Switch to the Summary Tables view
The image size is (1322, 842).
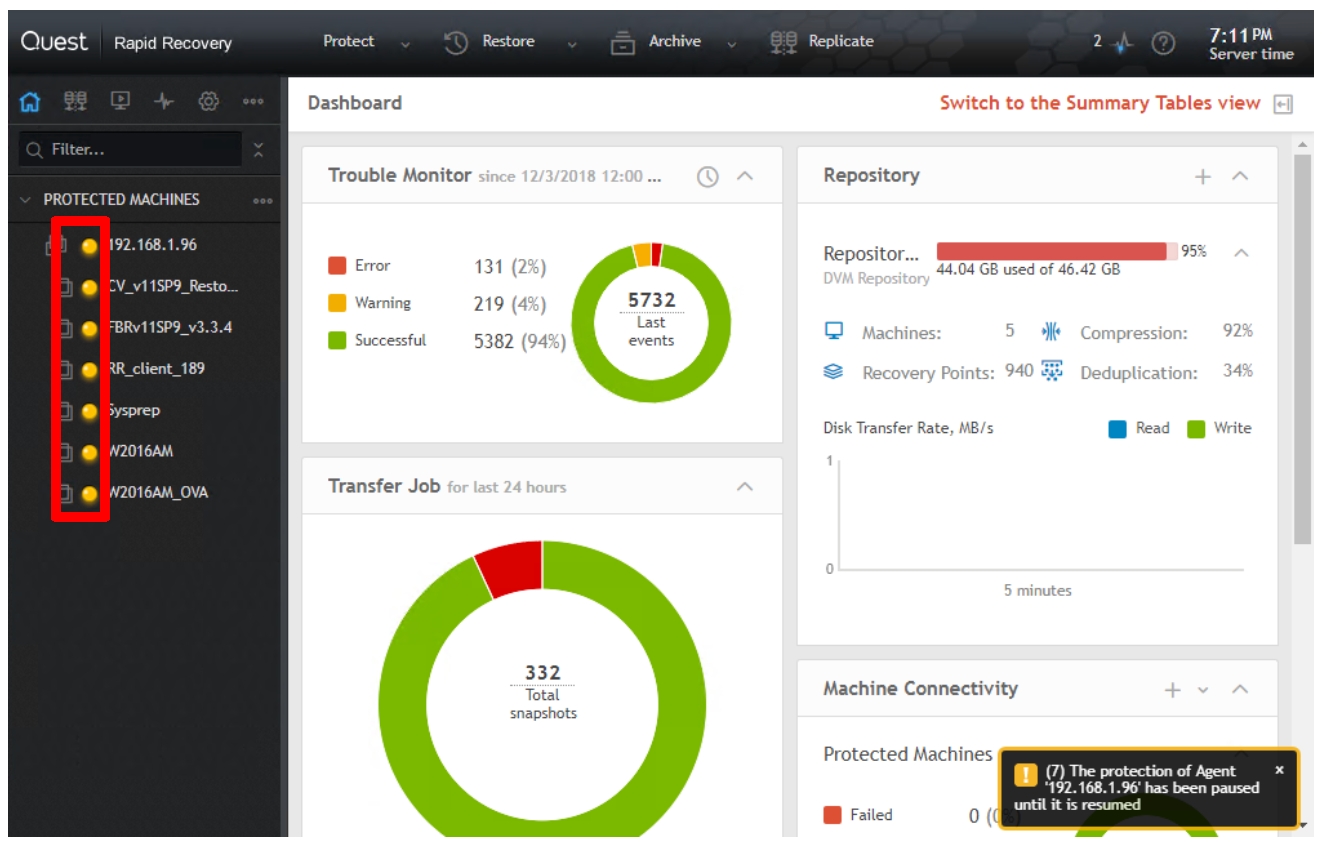1100,103
